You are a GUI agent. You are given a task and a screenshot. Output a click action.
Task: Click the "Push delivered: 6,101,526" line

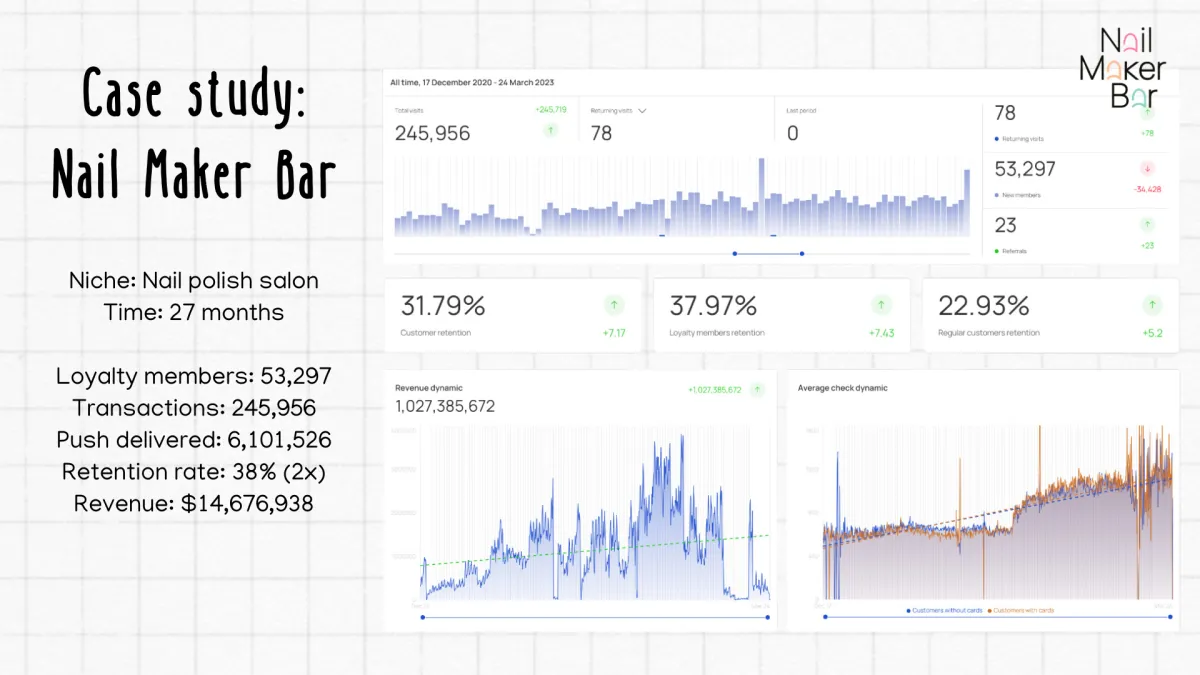[194, 440]
